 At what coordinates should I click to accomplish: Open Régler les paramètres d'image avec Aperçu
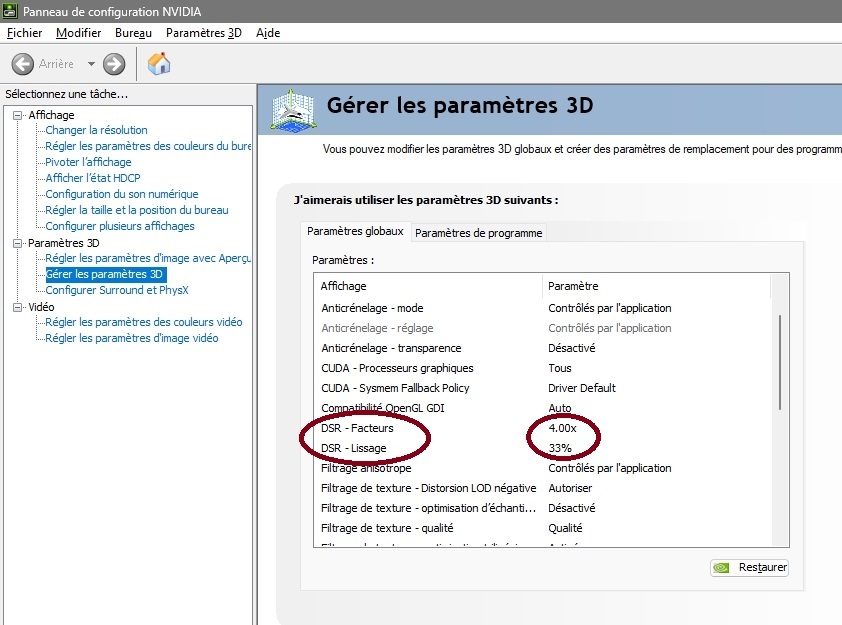[148, 258]
